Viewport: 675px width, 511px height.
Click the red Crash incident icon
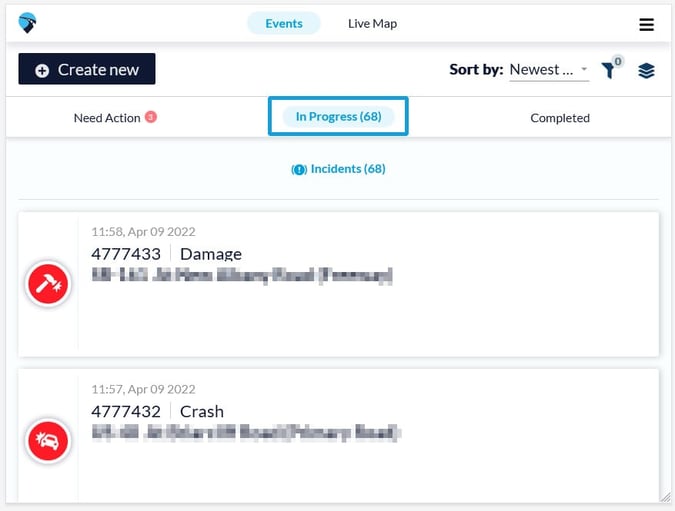pyautogui.click(x=47, y=440)
